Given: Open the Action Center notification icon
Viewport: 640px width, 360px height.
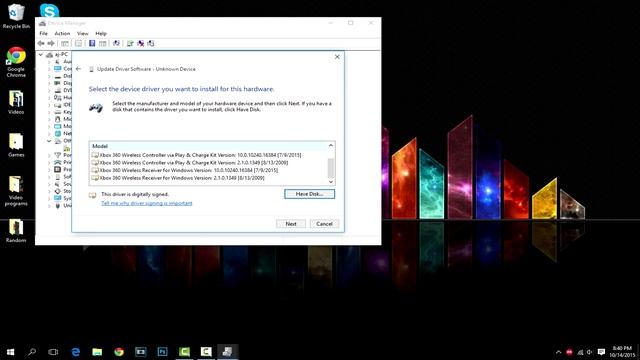Looking at the screenshot, I should [601, 352].
